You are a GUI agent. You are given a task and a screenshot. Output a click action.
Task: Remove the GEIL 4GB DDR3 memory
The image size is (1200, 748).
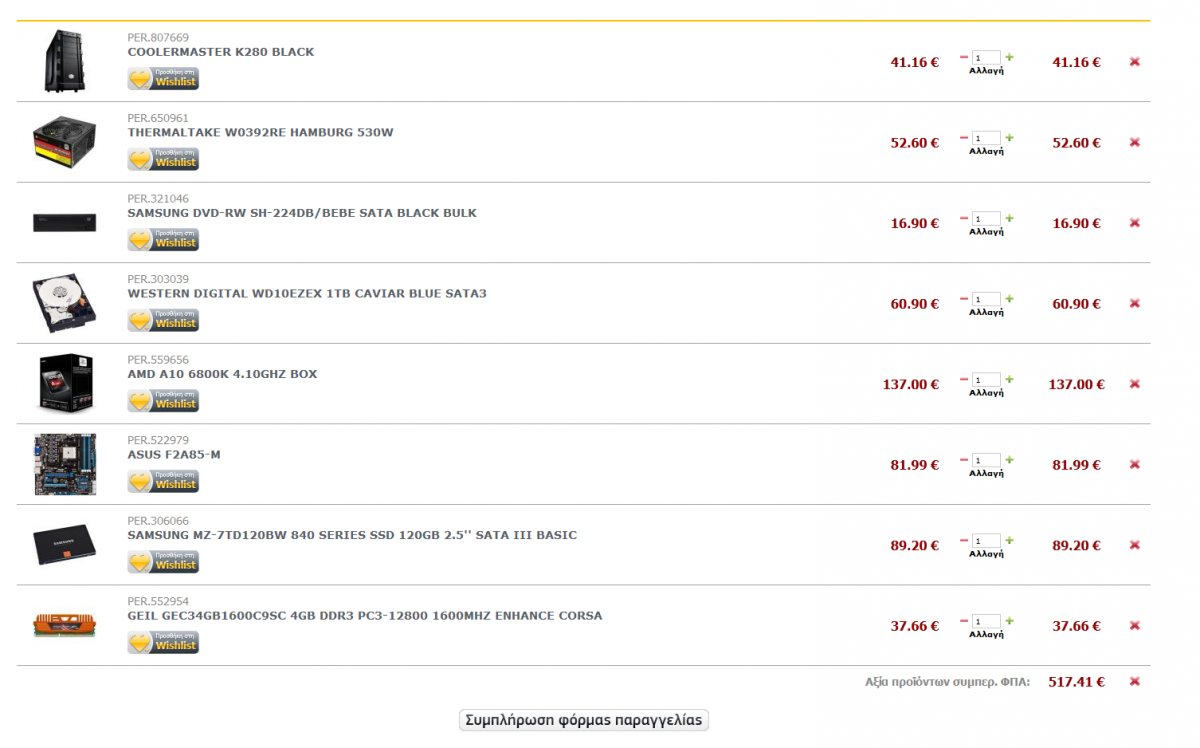pyautogui.click(x=1135, y=625)
